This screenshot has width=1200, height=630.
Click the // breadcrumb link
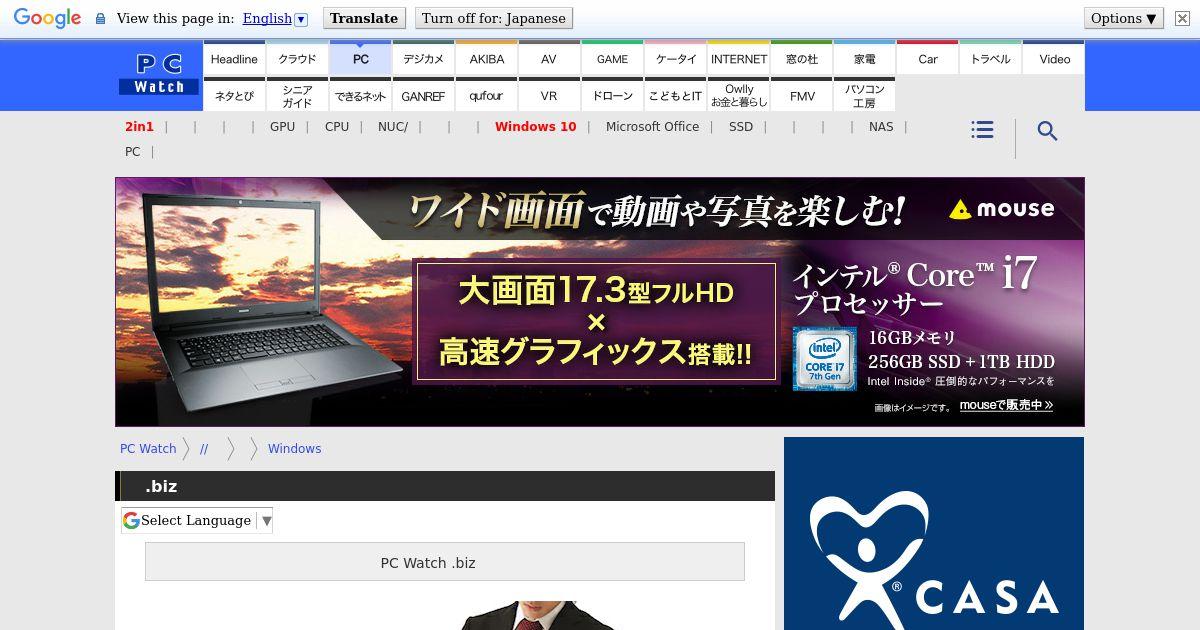click(x=204, y=449)
